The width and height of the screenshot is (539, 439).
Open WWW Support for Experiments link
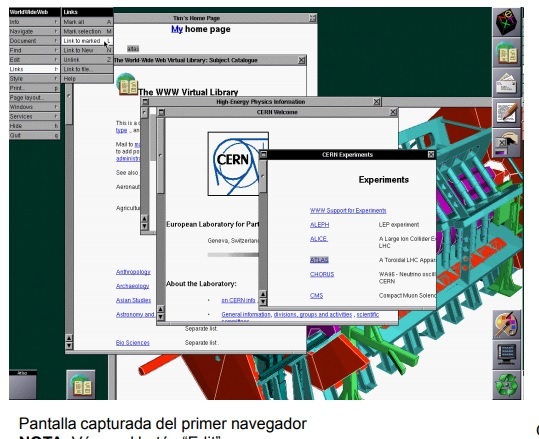coord(348,210)
